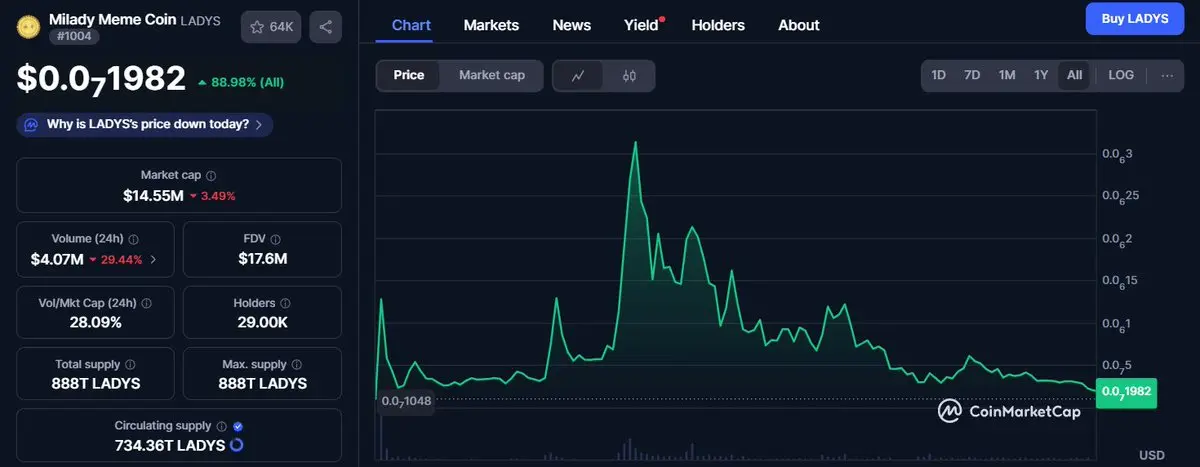This screenshot has width=1200, height=467.
Task: Switch to the Chart tab
Action: point(411,25)
